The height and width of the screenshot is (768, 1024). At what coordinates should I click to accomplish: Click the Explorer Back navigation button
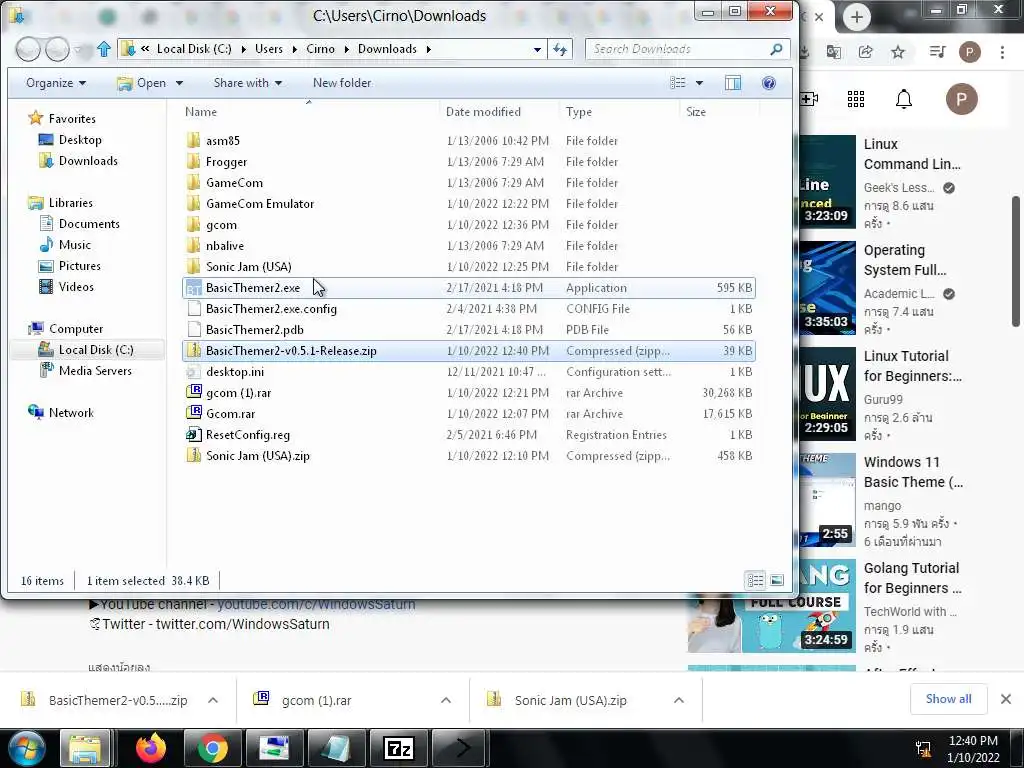[x=28, y=49]
